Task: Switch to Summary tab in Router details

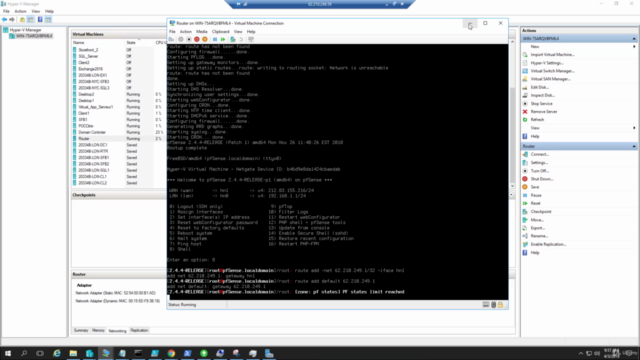Action: (81, 330)
